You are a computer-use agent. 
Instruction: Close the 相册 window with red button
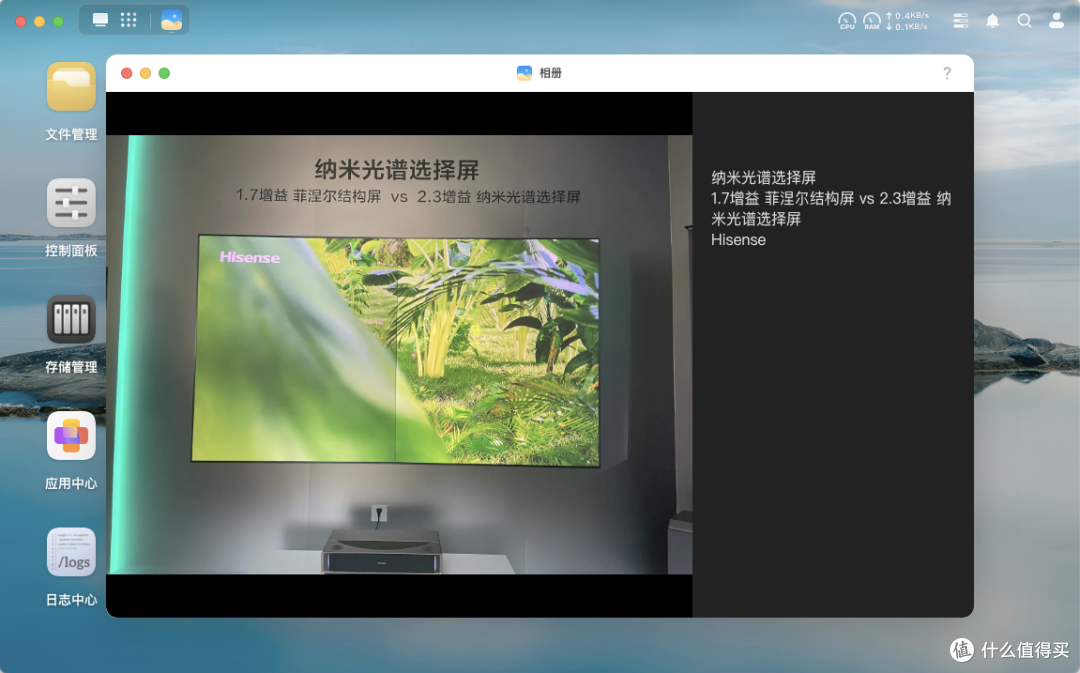127,73
